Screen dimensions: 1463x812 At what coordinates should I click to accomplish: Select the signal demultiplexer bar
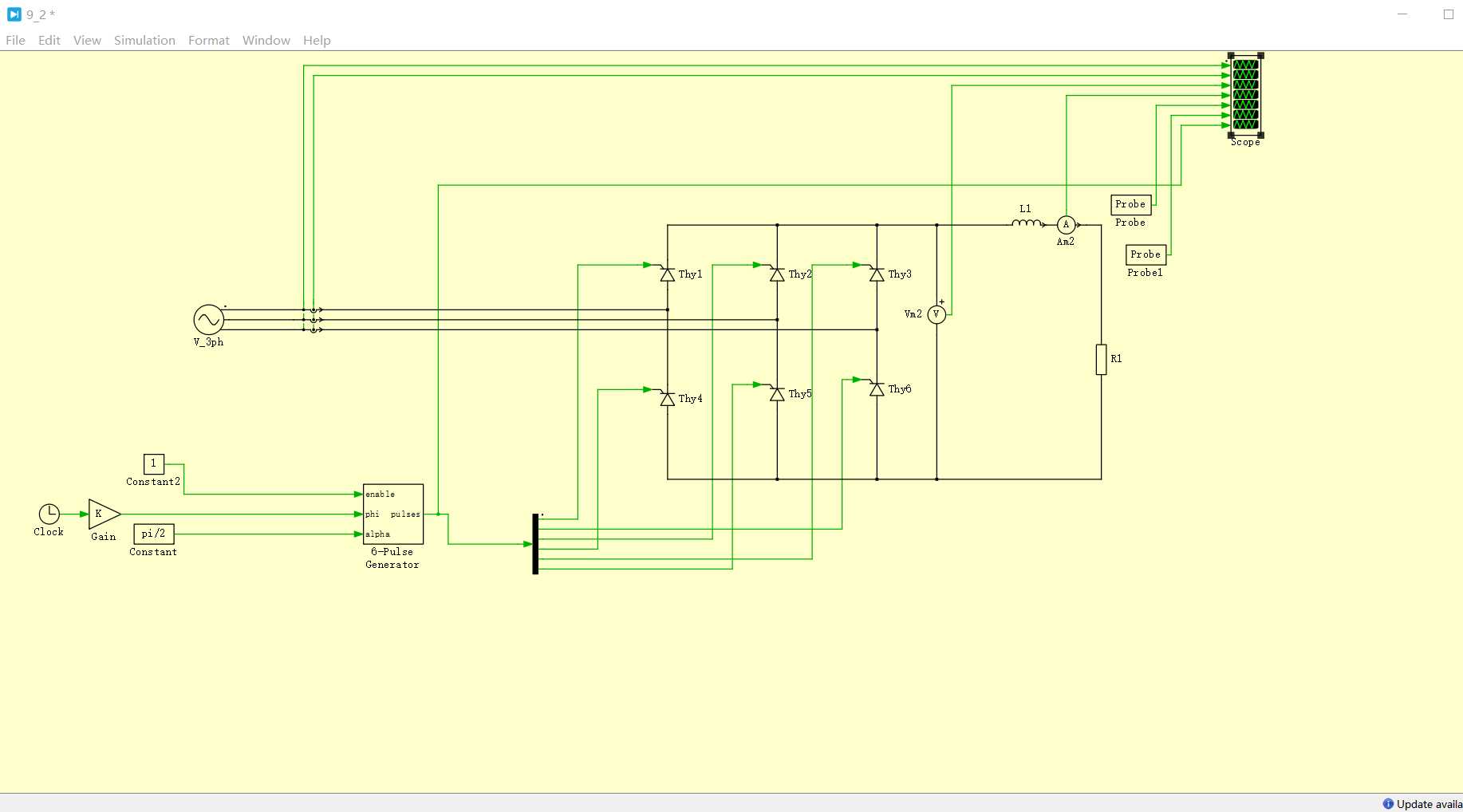pyautogui.click(x=535, y=544)
